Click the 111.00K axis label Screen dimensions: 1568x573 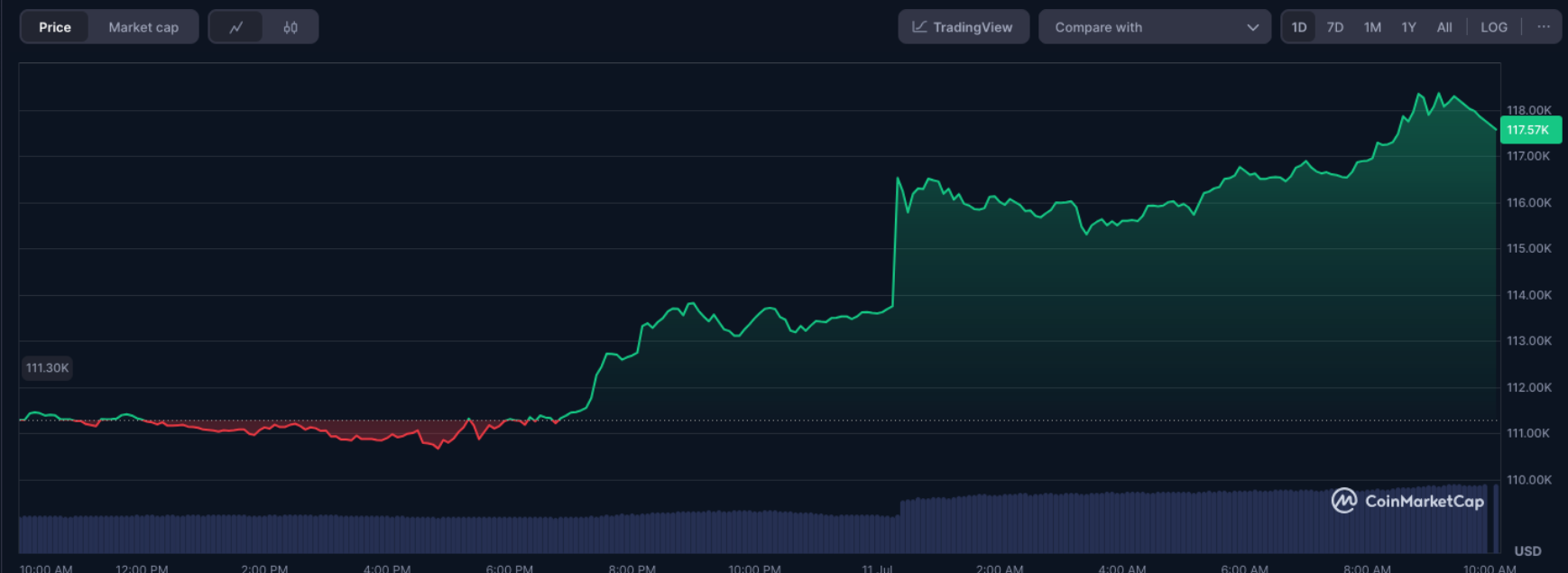(1529, 433)
